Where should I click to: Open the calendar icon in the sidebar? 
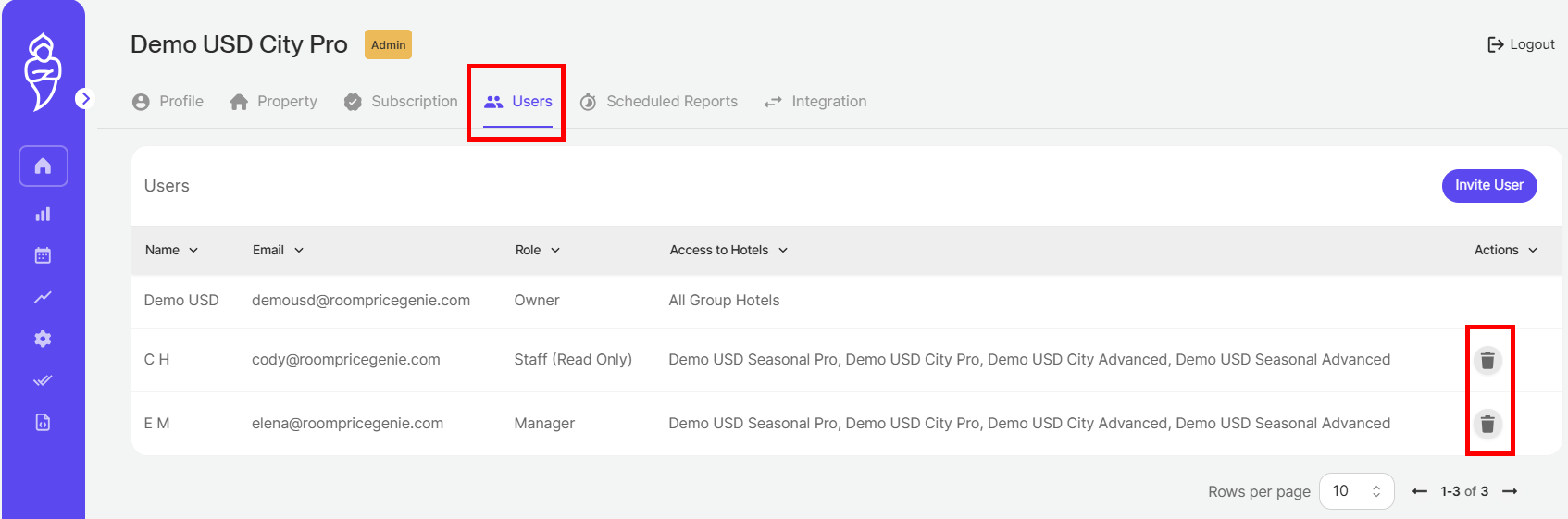pos(43,255)
